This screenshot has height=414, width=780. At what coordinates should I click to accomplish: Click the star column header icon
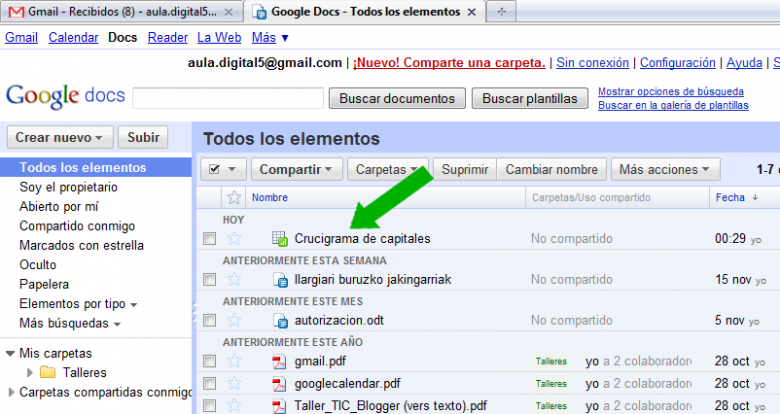pos(234,198)
